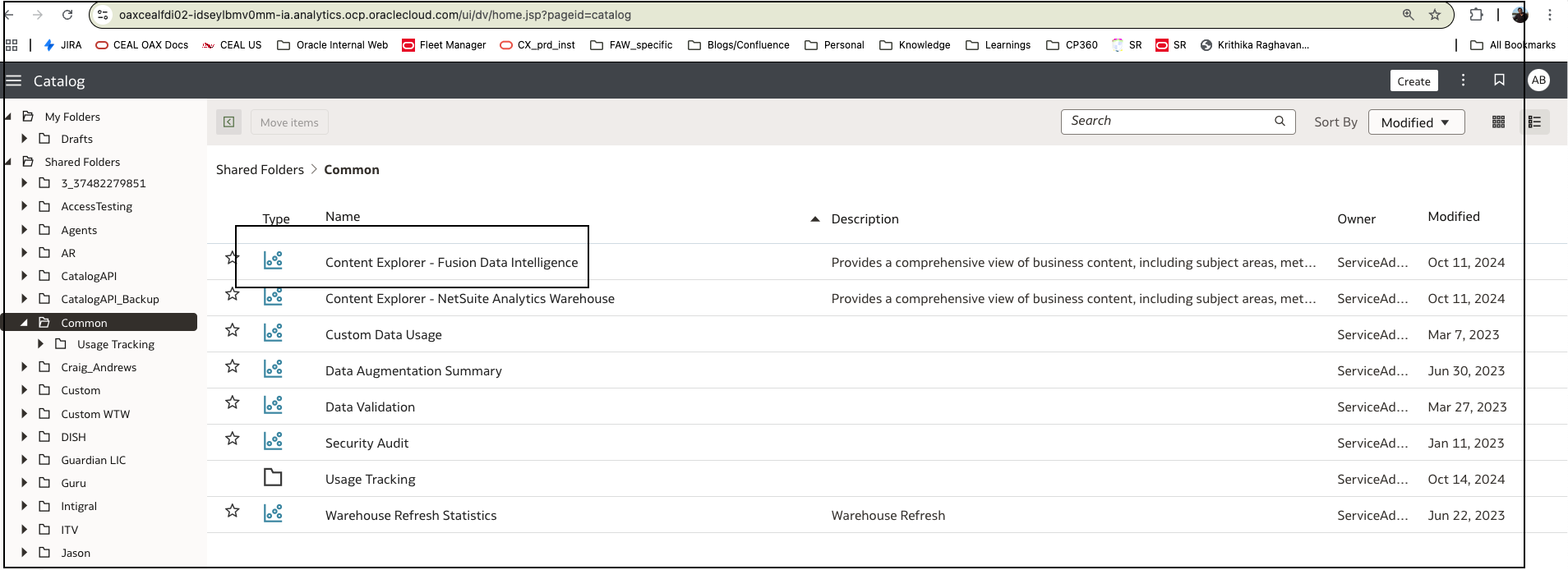Click workbook icon for Warehouse Refresh Statistics
The image size is (1568, 570).
click(273, 513)
